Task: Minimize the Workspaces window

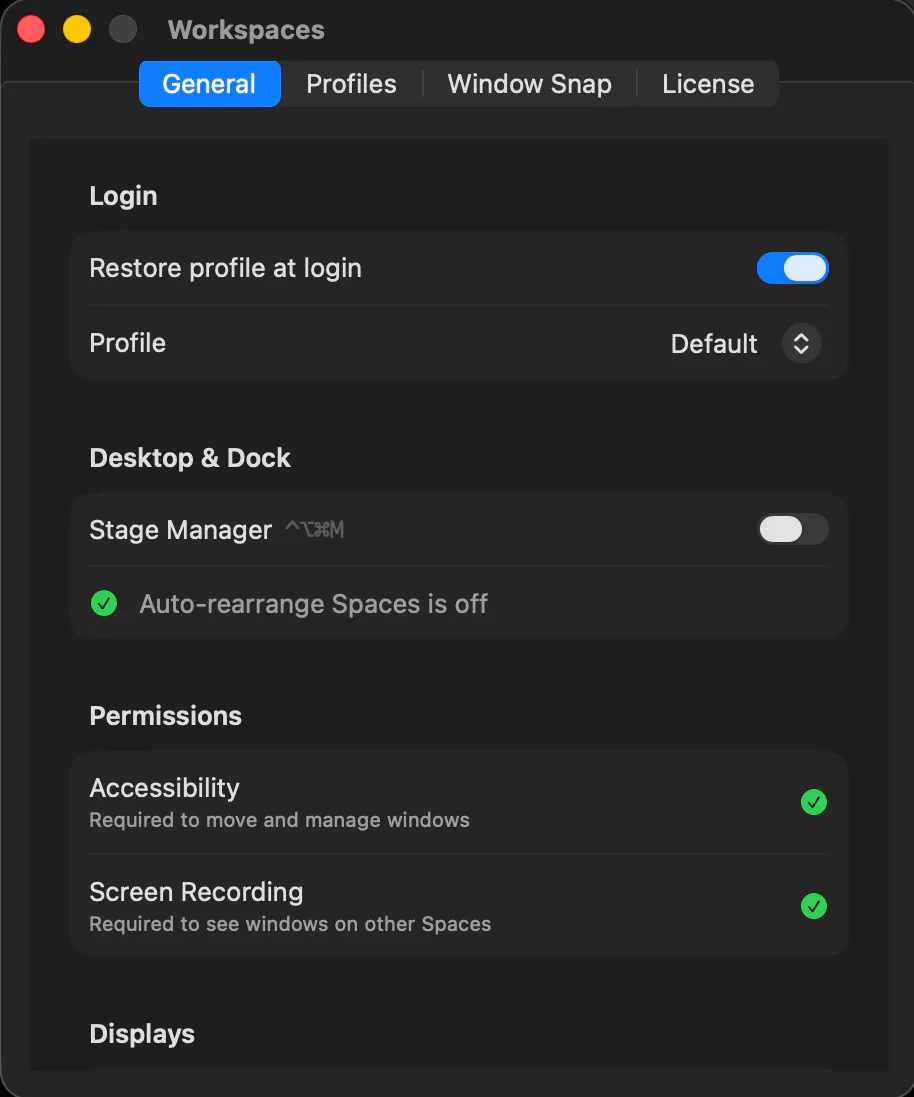Action: coord(77,29)
